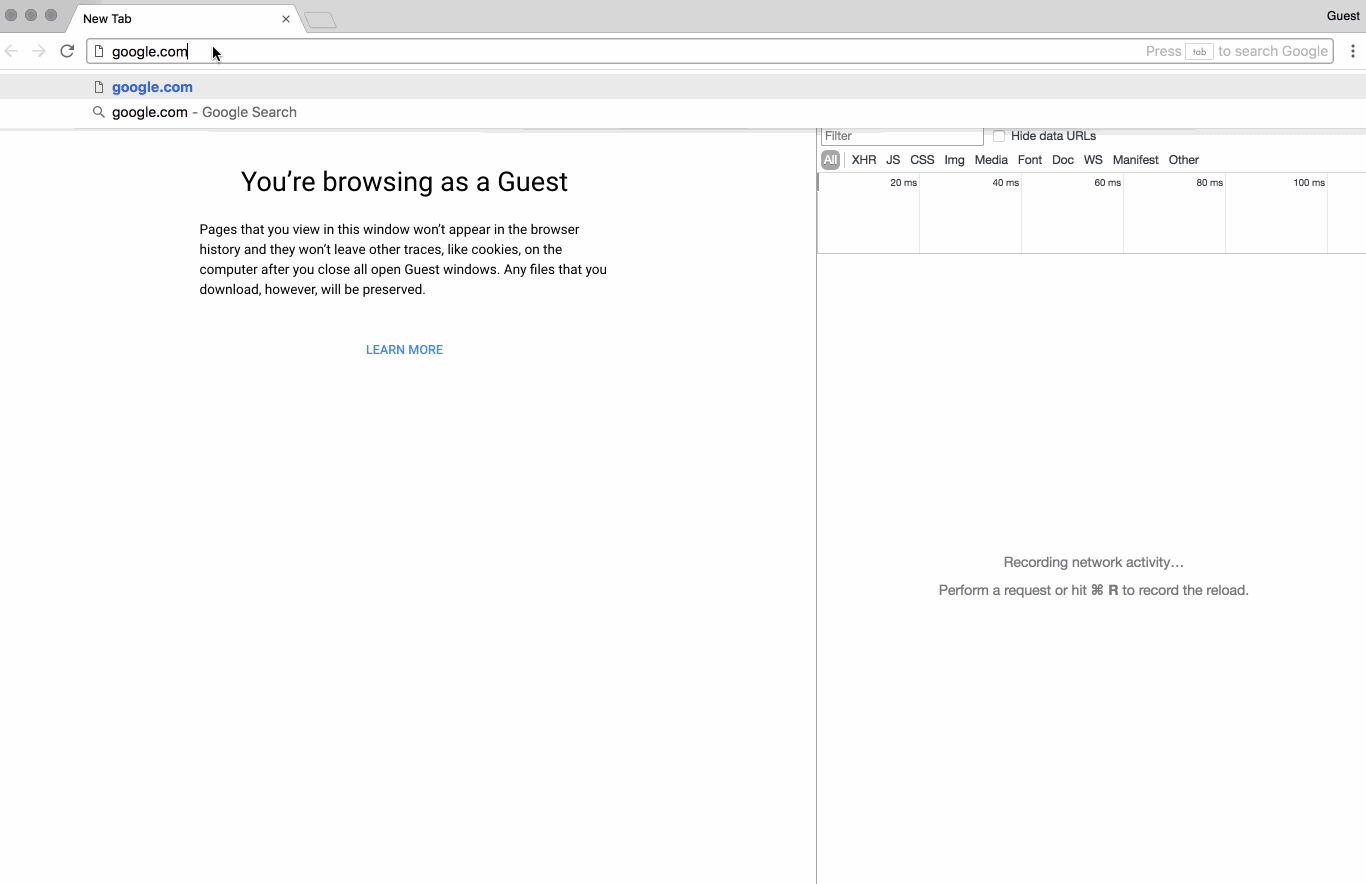The image size is (1366, 884).
Task: Filter network requests by Doc
Action: pyautogui.click(x=1063, y=160)
